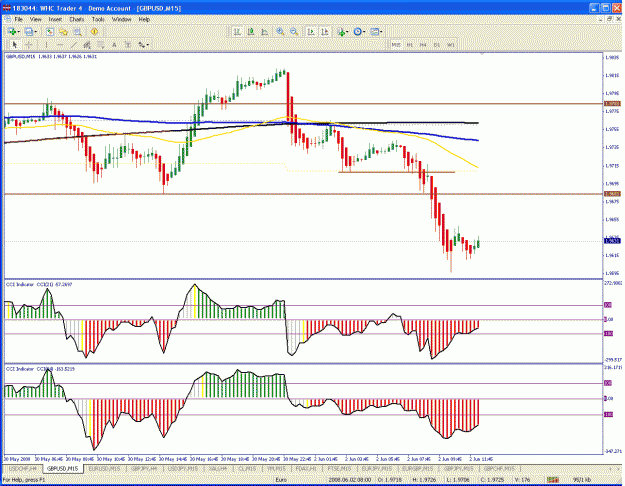Screen dimensions: 625x486
Task: Switch to the EURGBP,M15 chart tab
Action: tap(417, 468)
